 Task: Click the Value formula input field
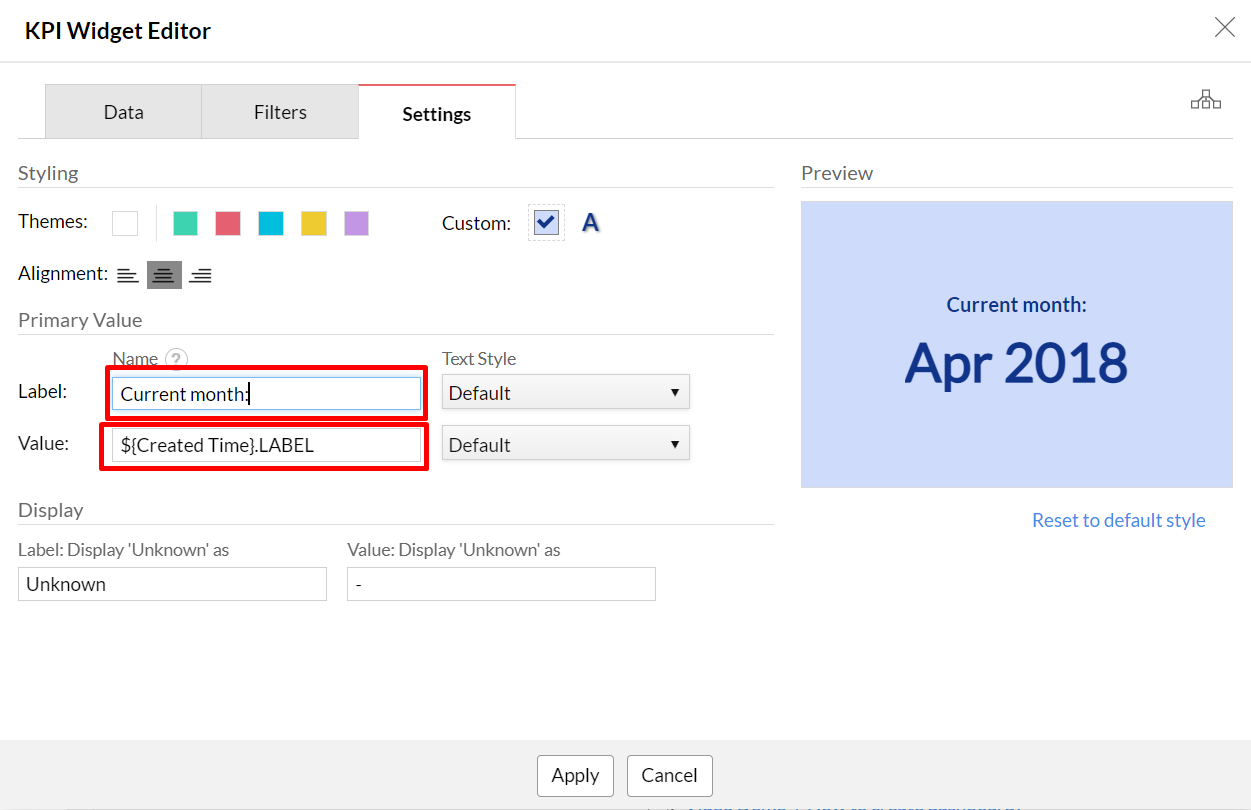coord(266,446)
